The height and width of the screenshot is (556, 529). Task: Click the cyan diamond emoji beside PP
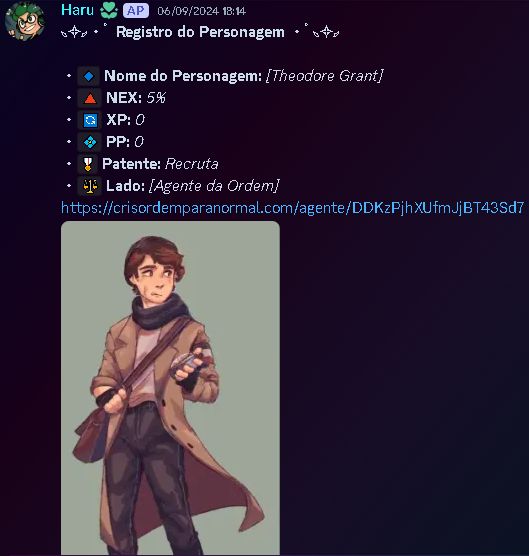pos(90,142)
